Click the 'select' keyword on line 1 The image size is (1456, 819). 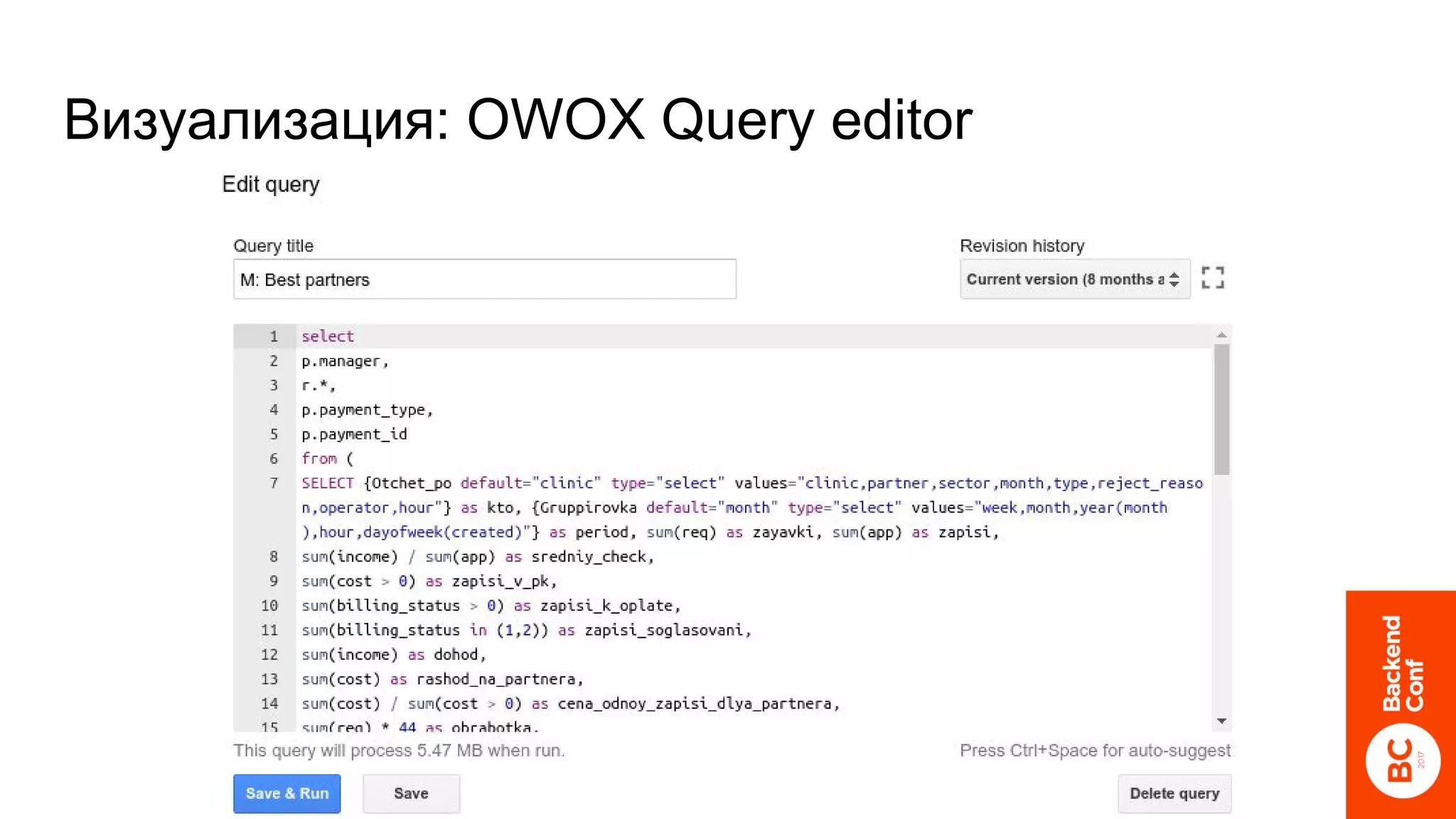pos(328,336)
